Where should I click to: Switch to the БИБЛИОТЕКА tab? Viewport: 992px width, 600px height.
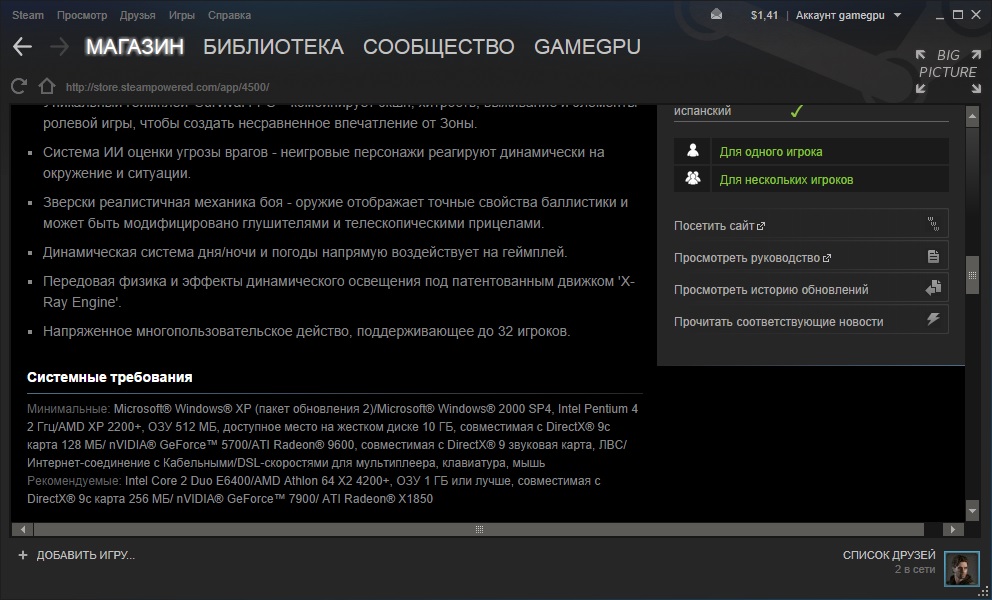pos(273,47)
